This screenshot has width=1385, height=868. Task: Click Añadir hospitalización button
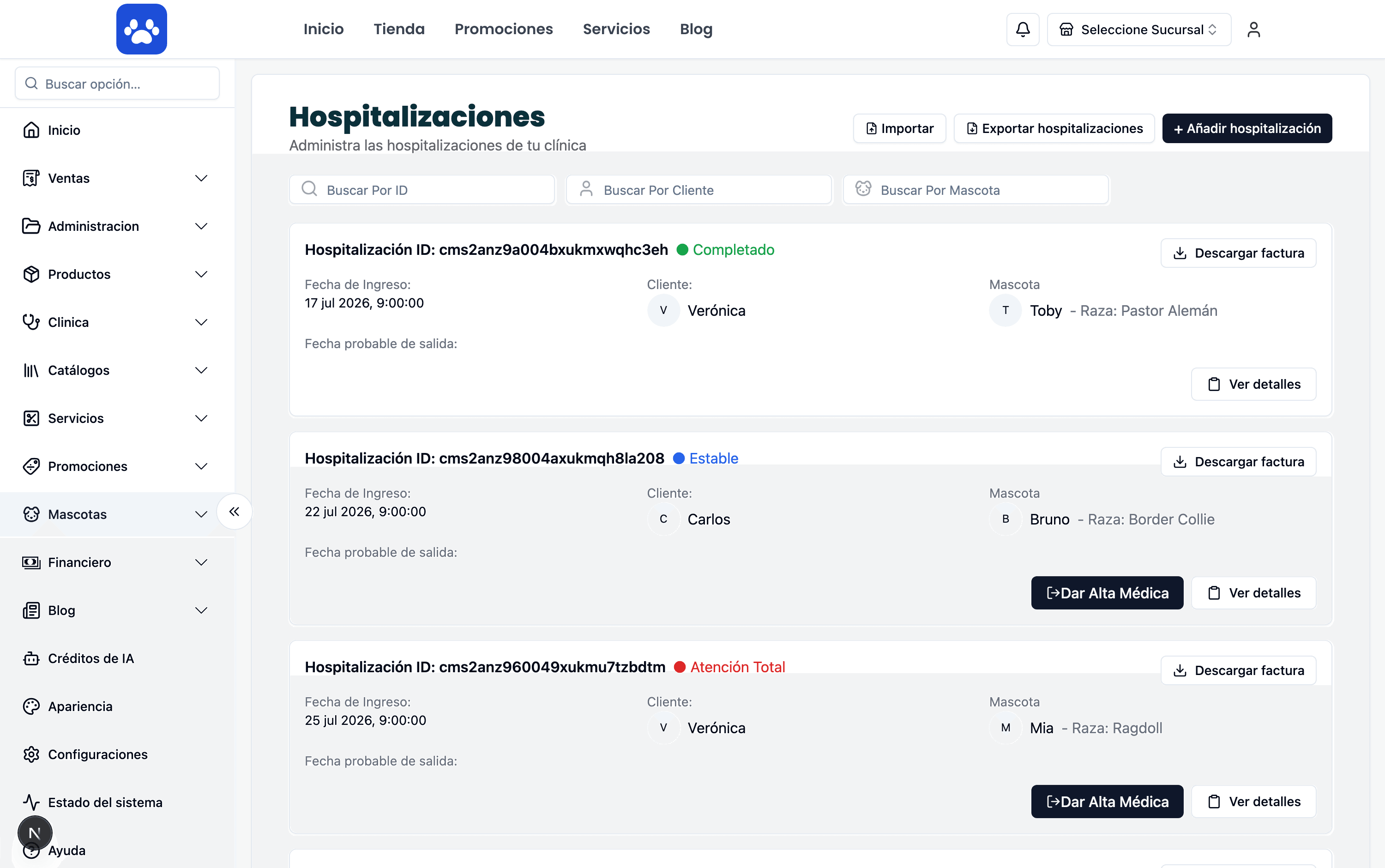point(1246,129)
